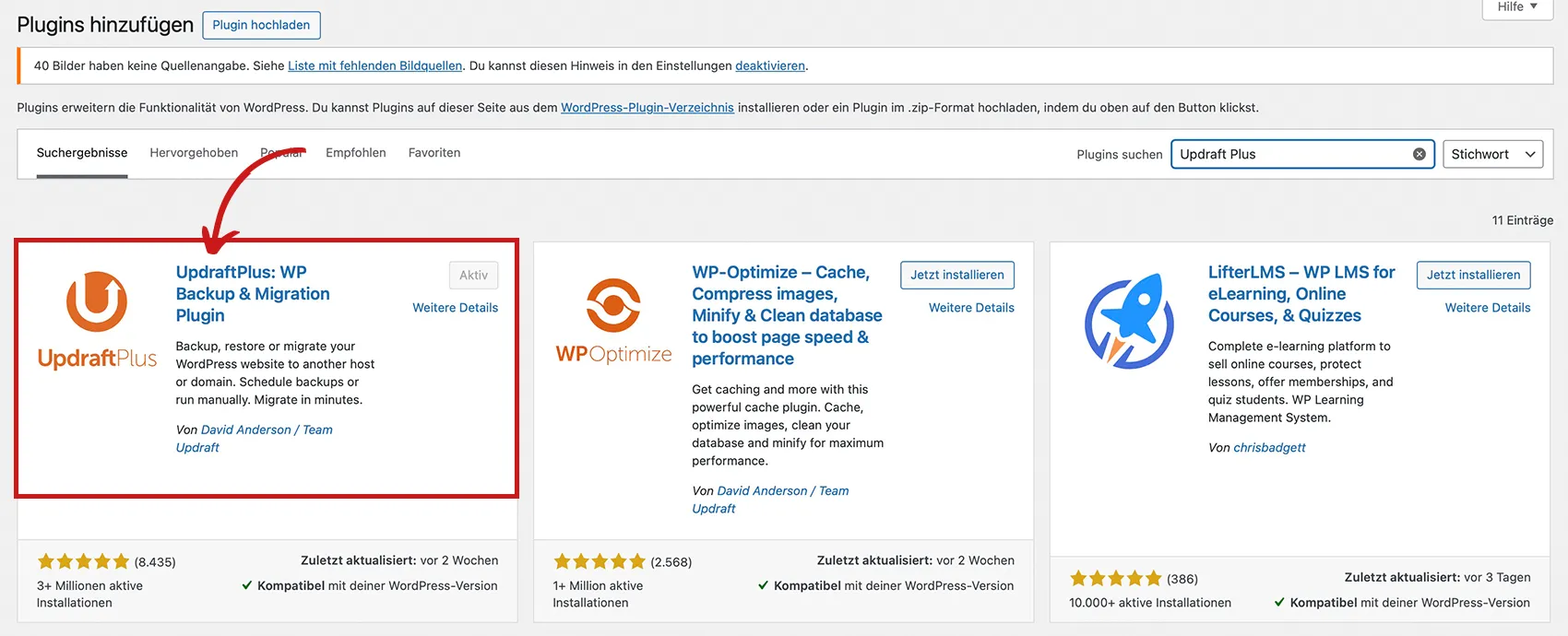Open Weitere Details for UpdraftPlus
The width and height of the screenshot is (1568, 636).
click(455, 308)
